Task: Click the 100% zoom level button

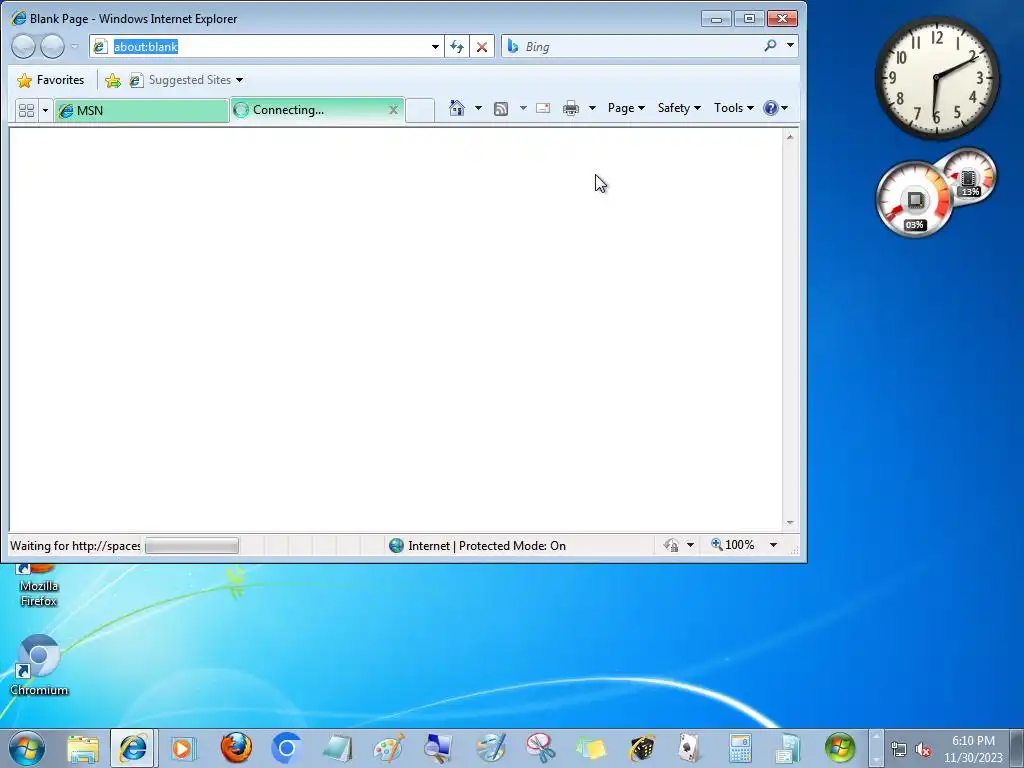Action: [733, 545]
